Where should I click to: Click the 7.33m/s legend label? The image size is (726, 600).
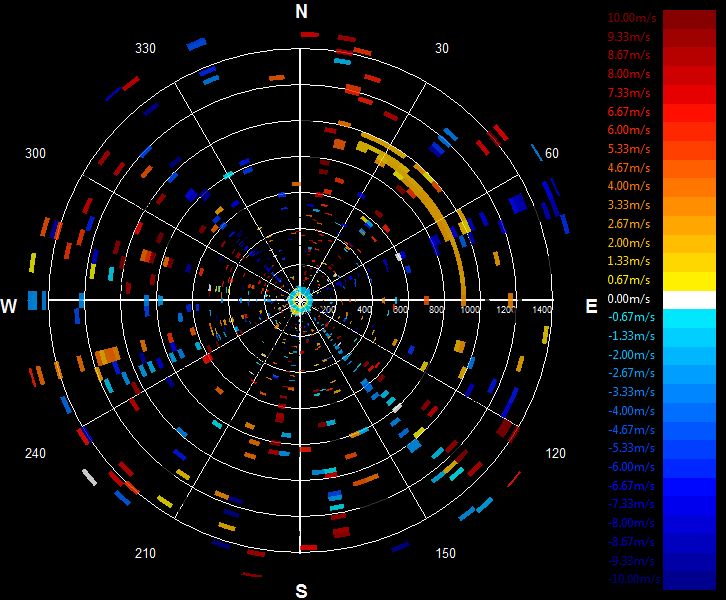tap(629, 93)
